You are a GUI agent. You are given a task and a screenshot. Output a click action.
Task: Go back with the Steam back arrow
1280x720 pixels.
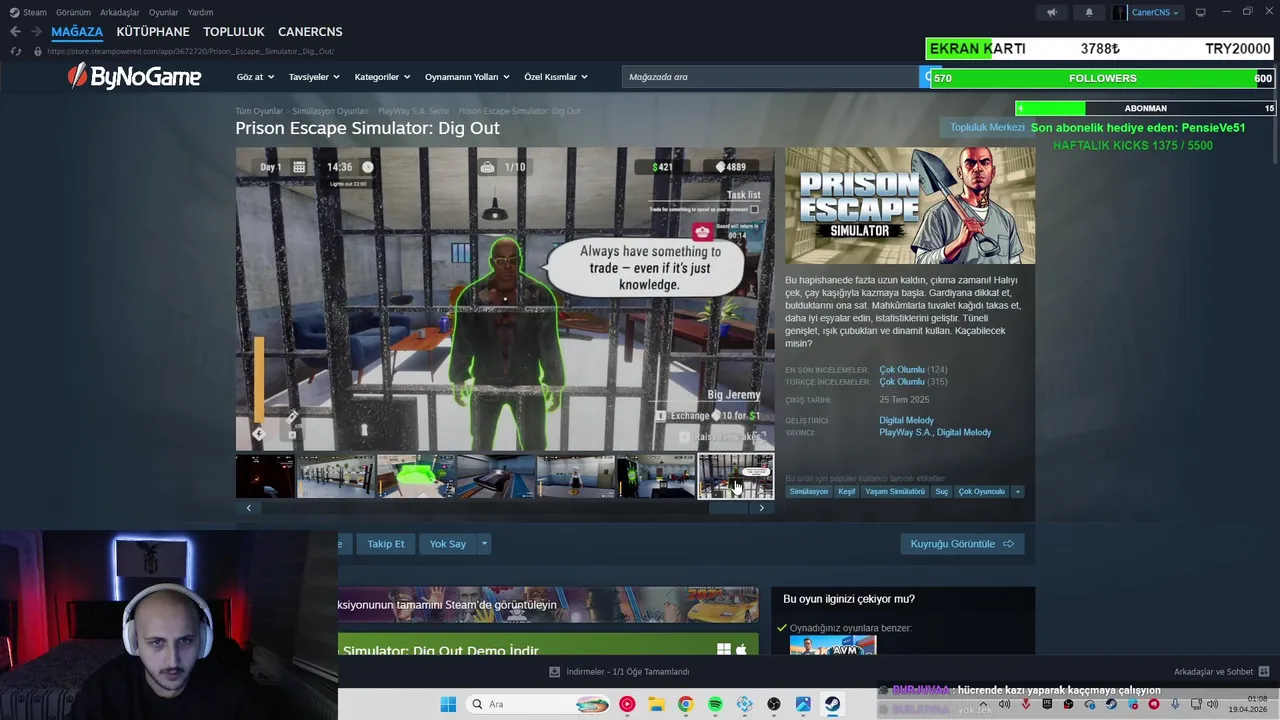tap(15, 32)
